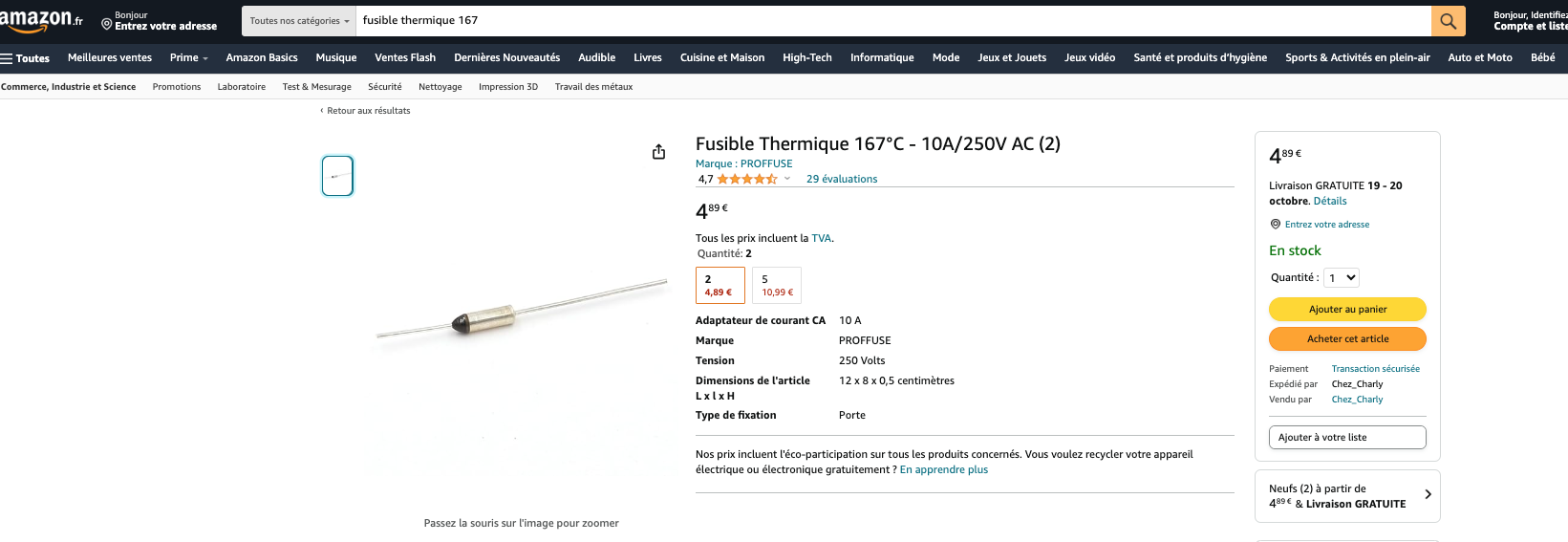
Task: Open the Toutes hamburger menu icon
Action: pos(7,58)
